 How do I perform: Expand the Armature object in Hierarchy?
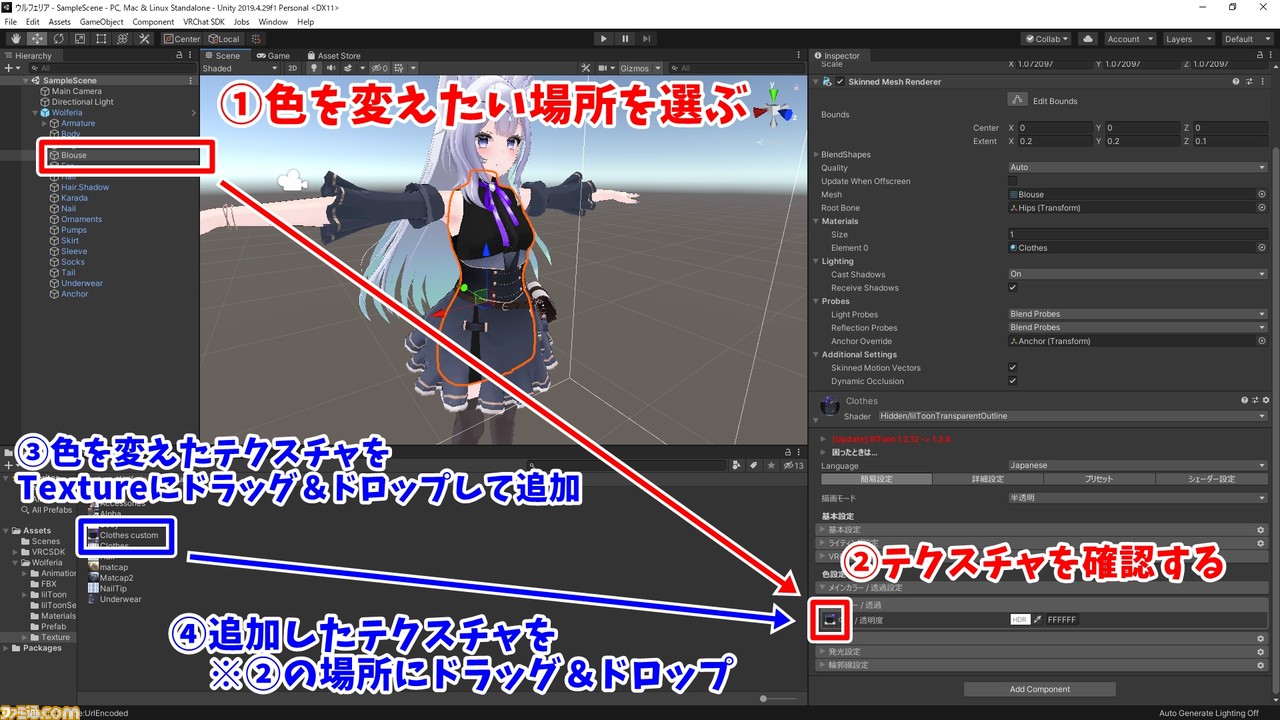coord(44,123)
